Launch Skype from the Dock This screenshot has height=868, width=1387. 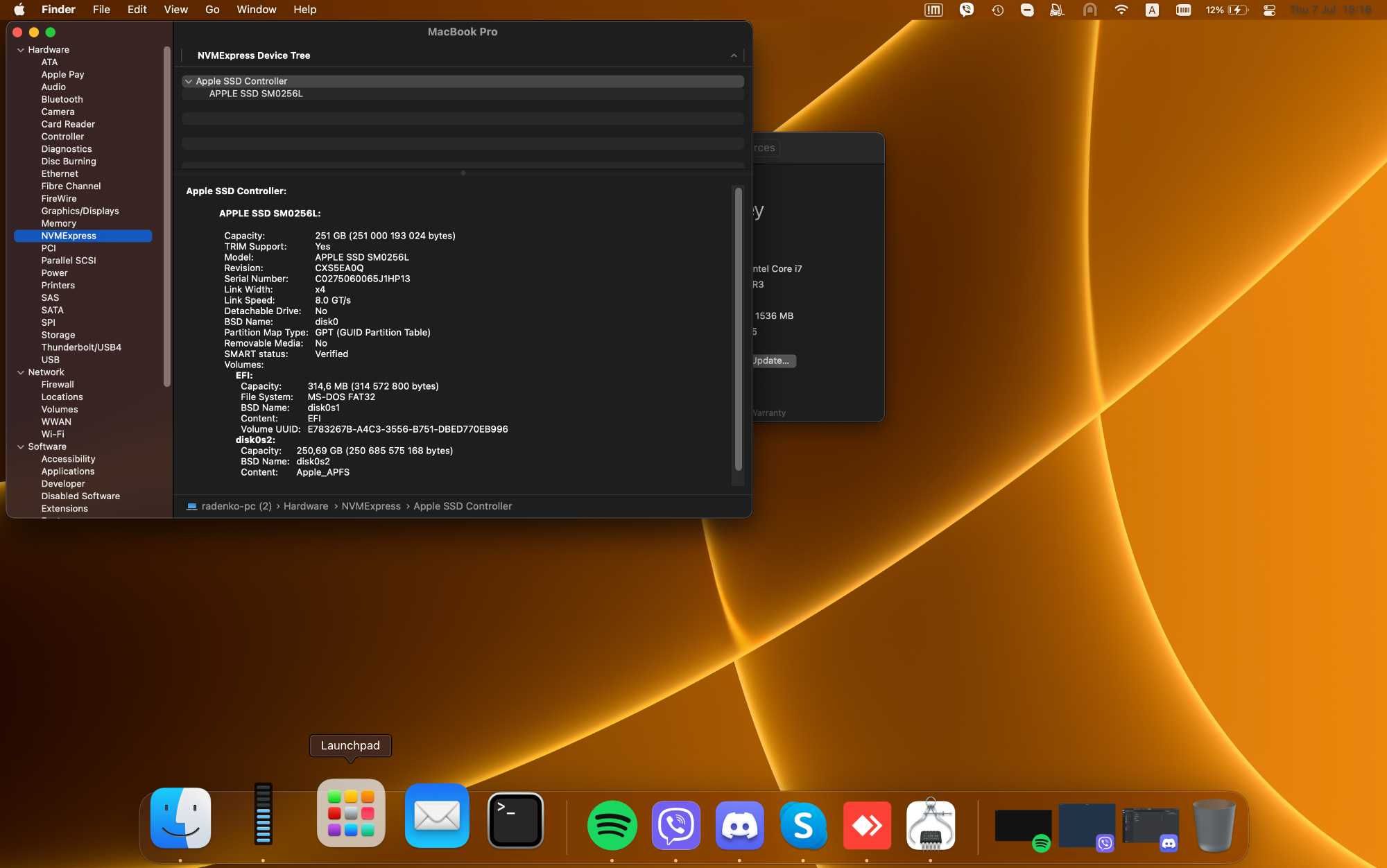[803, 825]
